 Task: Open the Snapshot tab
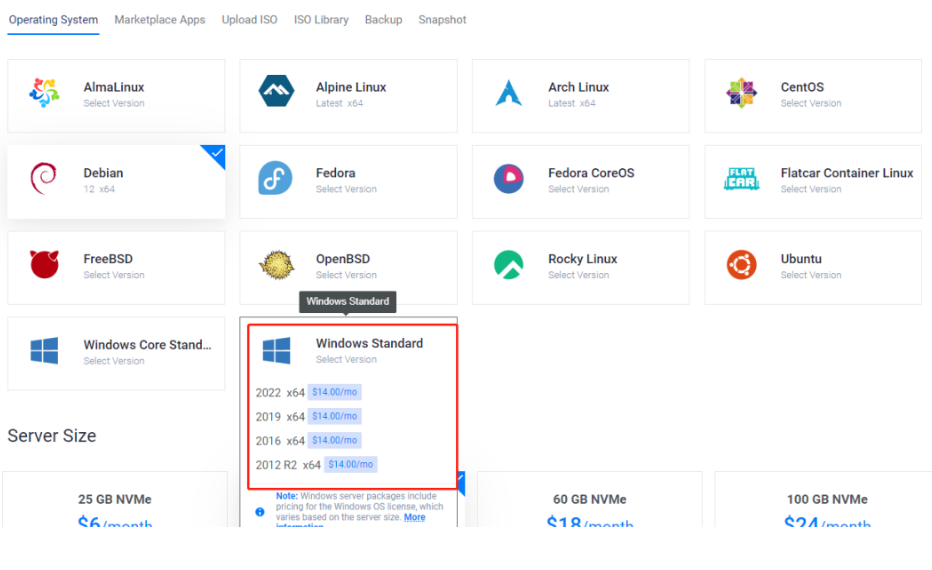click(442, 20)
